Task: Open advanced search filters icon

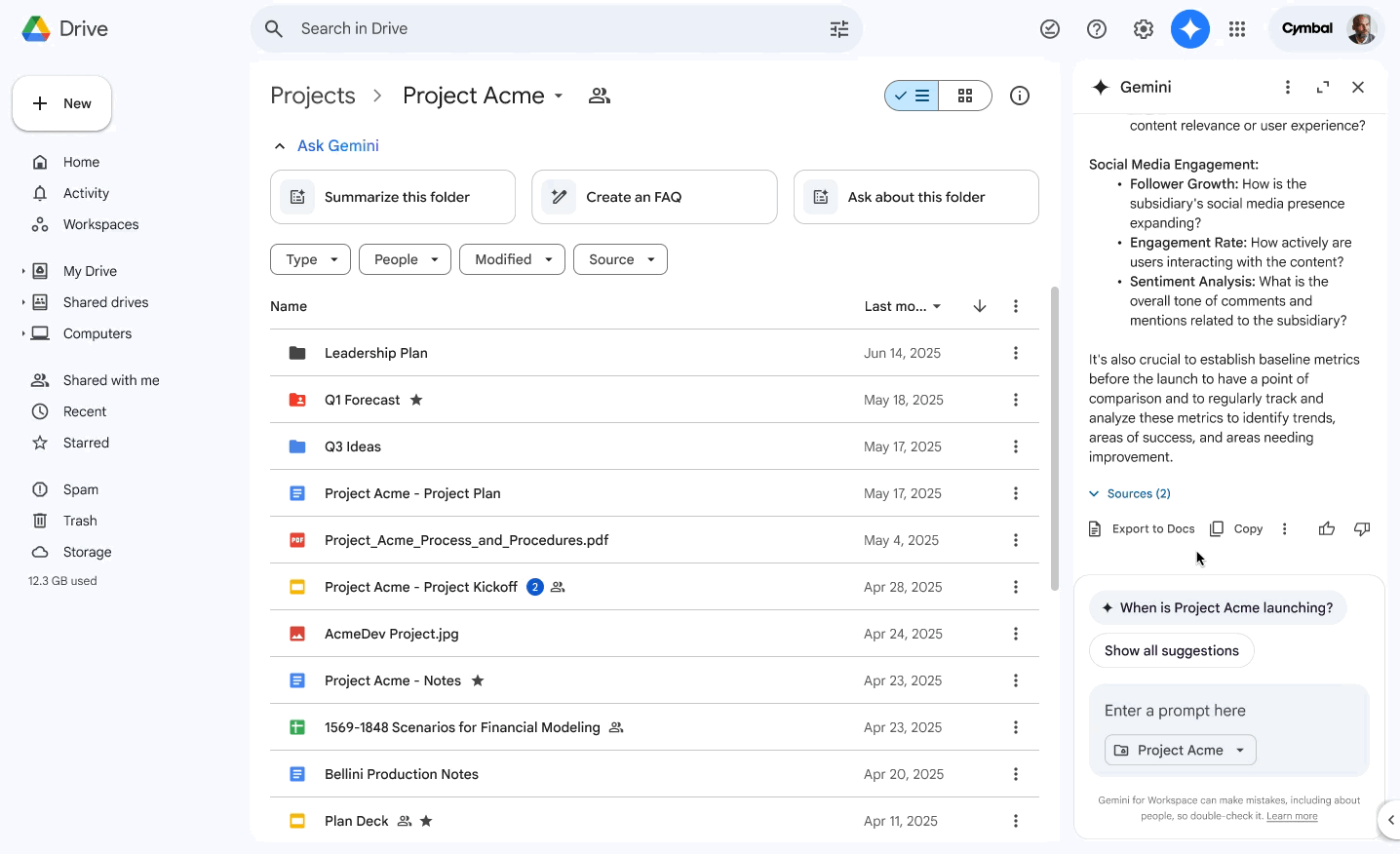Action: click(838, 28)
